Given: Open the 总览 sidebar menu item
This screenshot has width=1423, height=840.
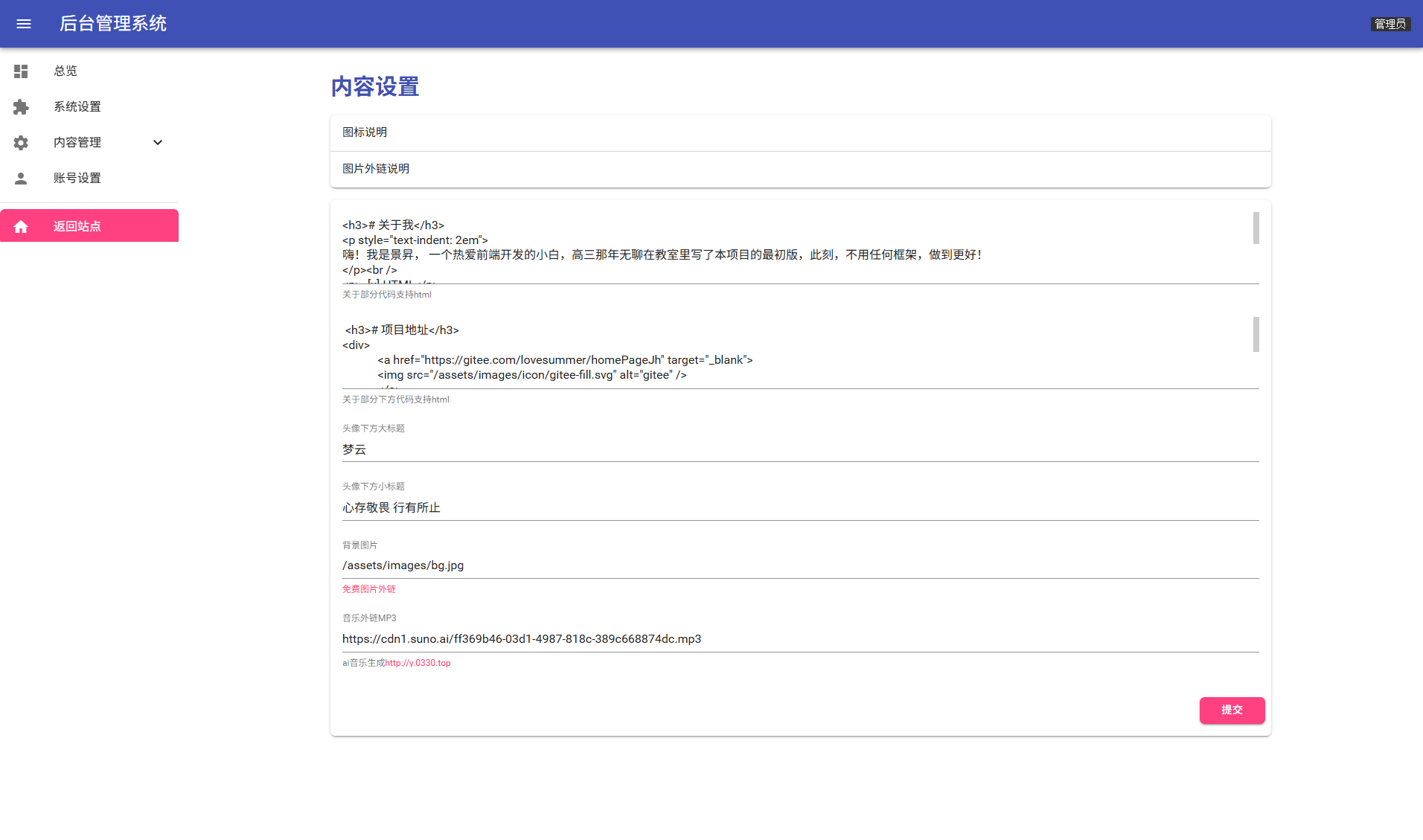Looking at the screenshot, I should tap(65, 71).
